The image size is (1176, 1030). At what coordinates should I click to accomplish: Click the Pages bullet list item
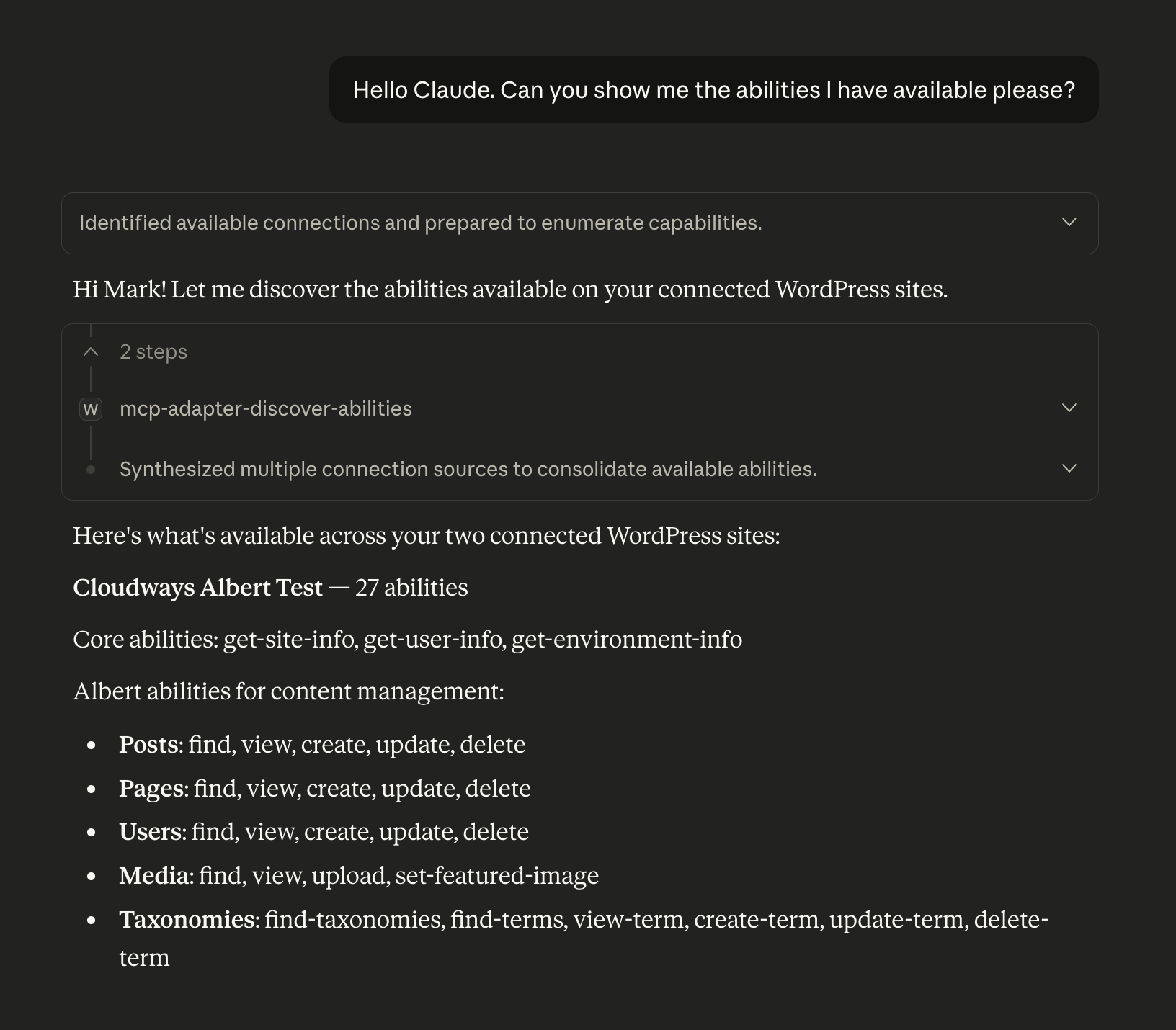pos(325,788)
